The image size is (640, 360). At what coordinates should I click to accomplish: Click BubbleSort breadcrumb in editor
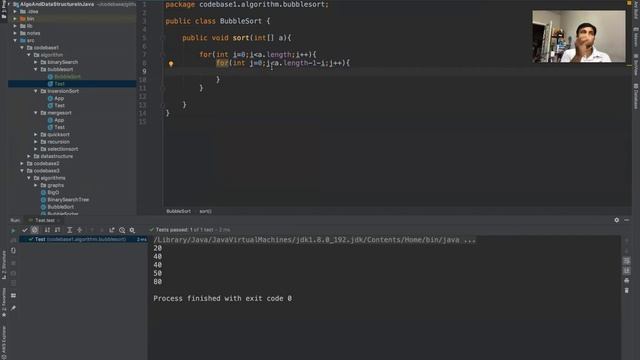click(178, 211)
